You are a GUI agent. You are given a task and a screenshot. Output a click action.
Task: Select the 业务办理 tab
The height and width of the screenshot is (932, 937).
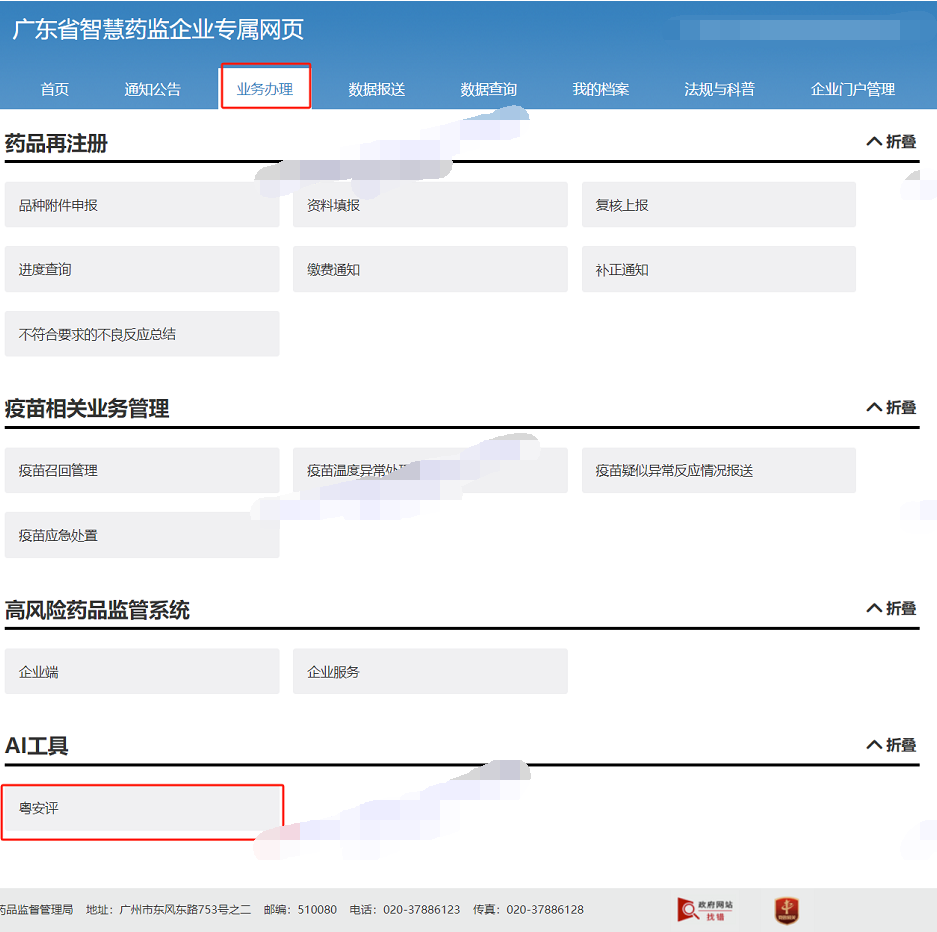(x=265, y=88)
